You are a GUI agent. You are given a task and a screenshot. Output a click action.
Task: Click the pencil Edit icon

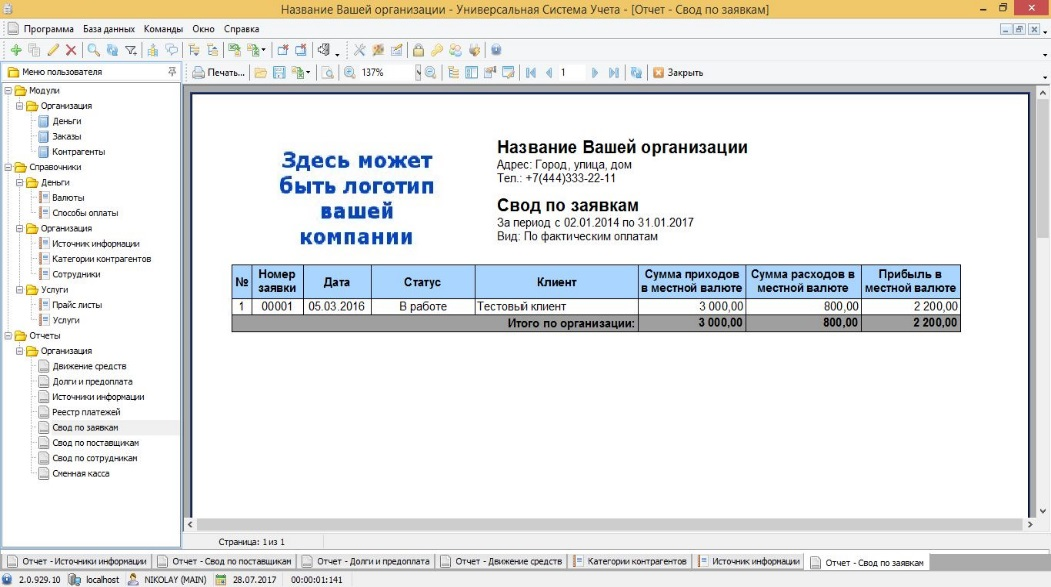point(53,50)
